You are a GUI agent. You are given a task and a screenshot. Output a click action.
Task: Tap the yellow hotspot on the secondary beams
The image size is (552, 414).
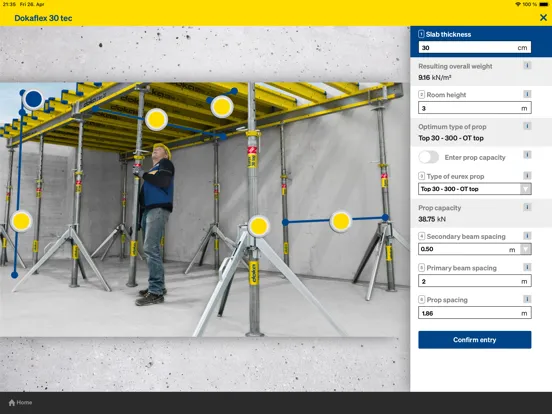222,106
